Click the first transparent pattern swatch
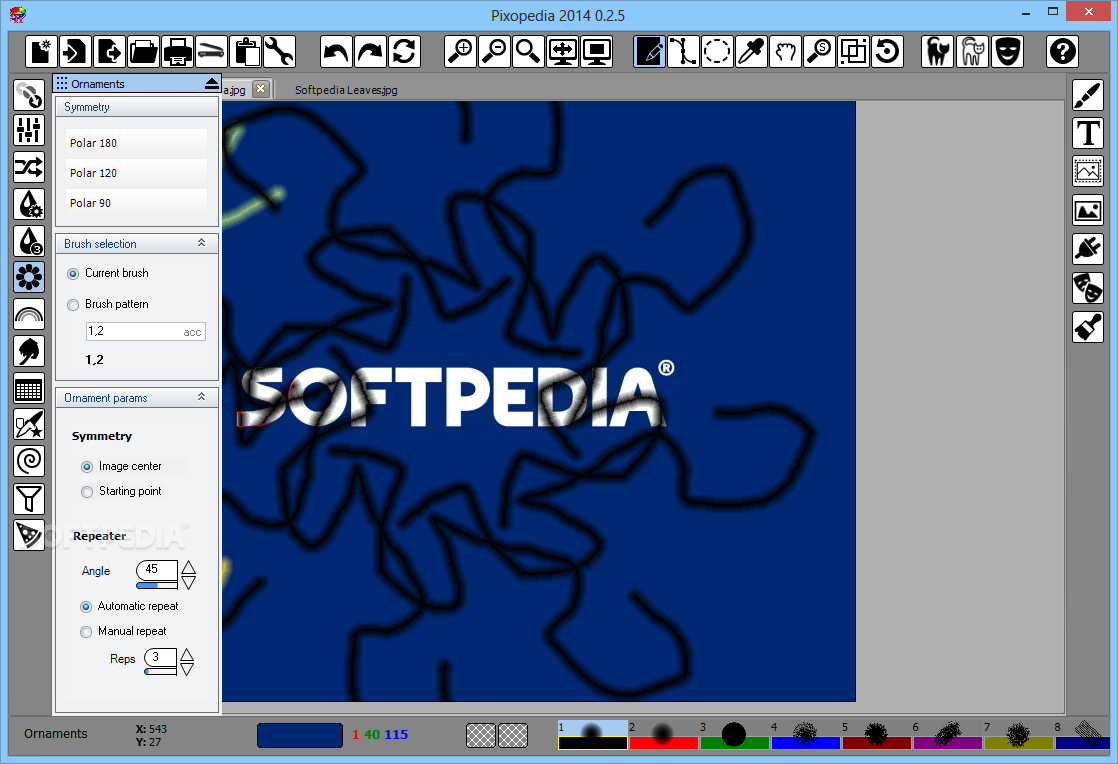This screenshot has height=764, width=1118. pyautogui.click(x=481, y=735)
